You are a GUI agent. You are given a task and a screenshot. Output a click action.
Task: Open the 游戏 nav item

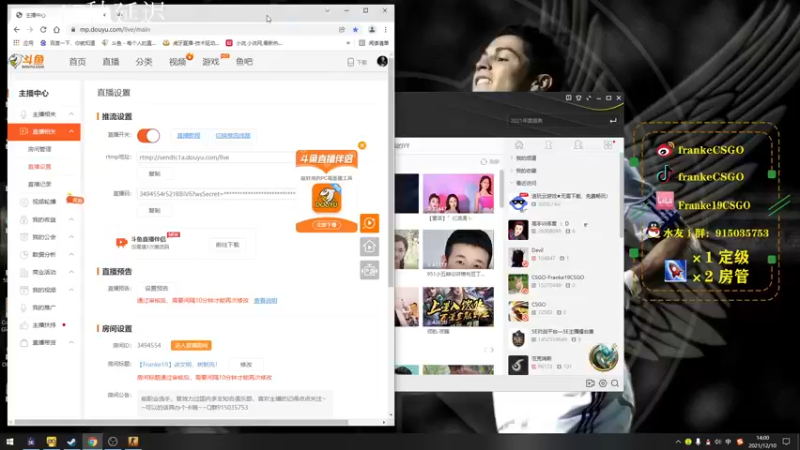(211, 62)
